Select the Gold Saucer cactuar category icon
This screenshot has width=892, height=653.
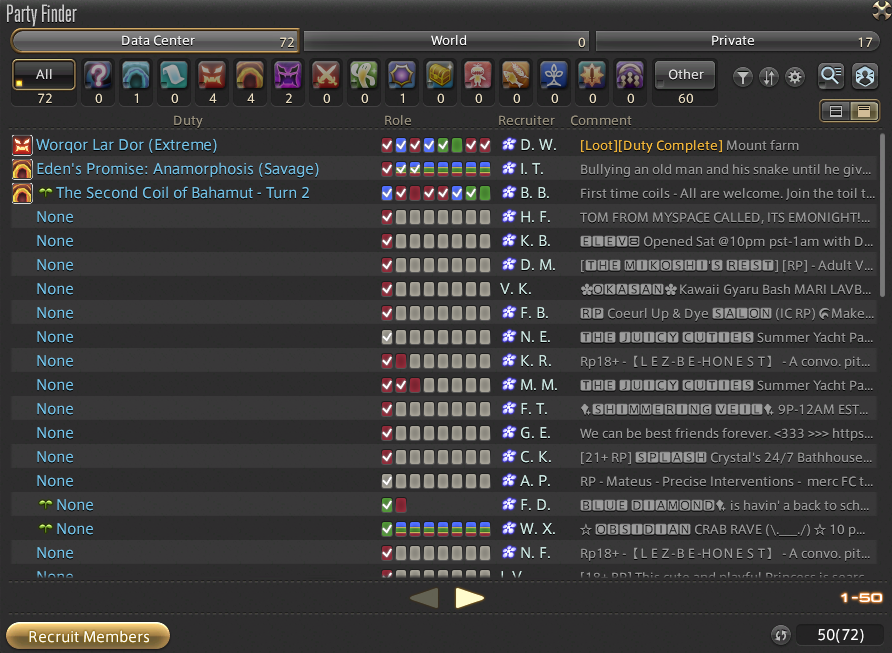365,75
